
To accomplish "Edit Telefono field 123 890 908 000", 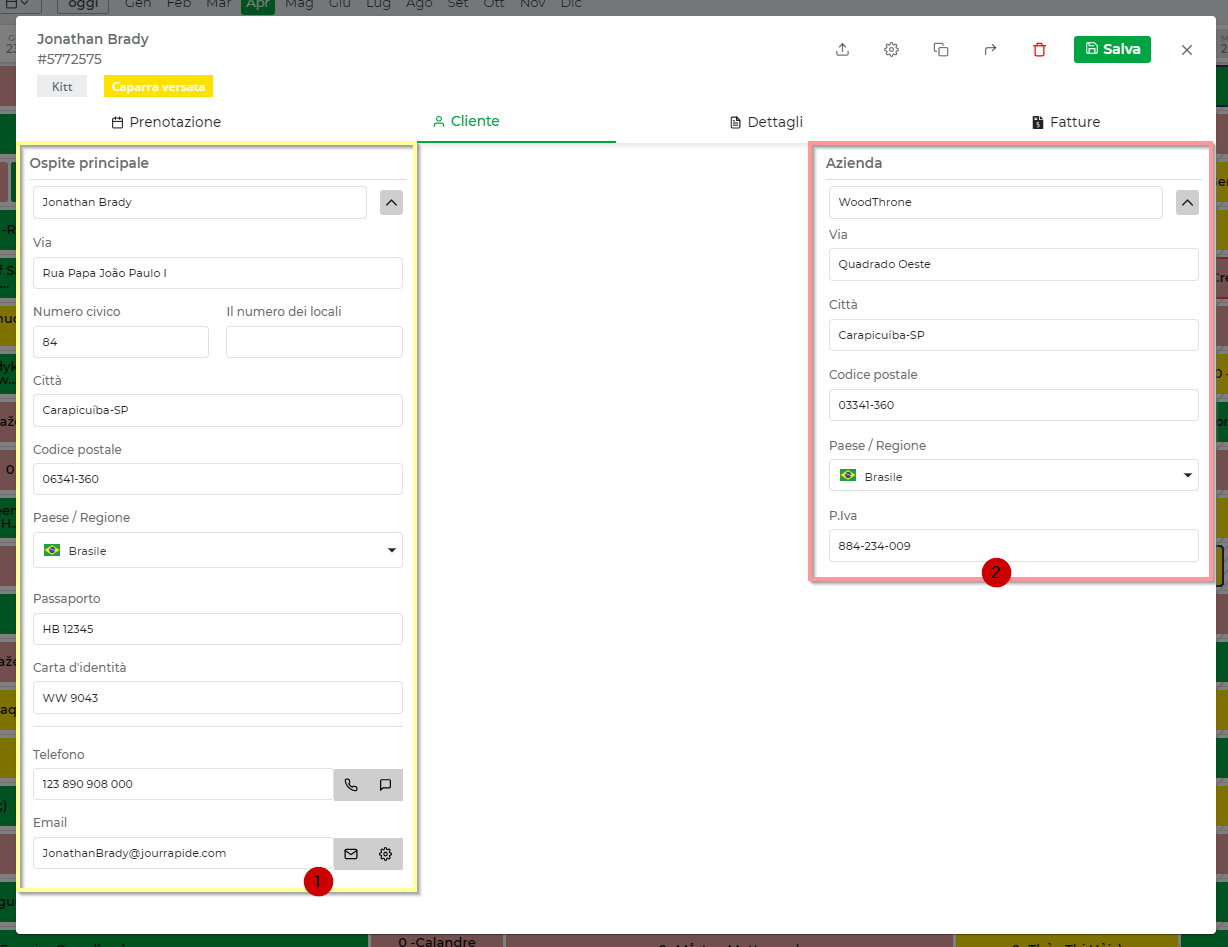I will 183,785.
